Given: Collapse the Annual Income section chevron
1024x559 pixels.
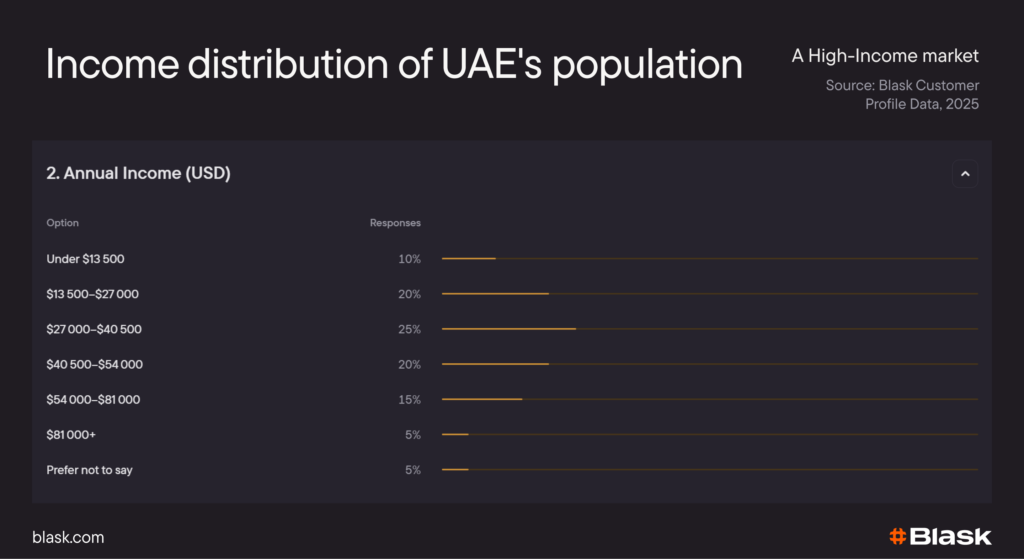Looking at the screenshot, I should [x=965, y=174].
